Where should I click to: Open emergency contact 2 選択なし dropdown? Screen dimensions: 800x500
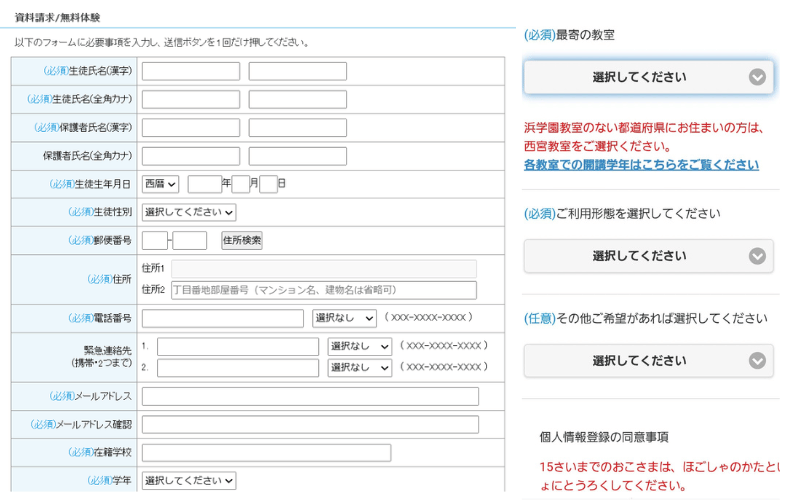pos(360,368)
